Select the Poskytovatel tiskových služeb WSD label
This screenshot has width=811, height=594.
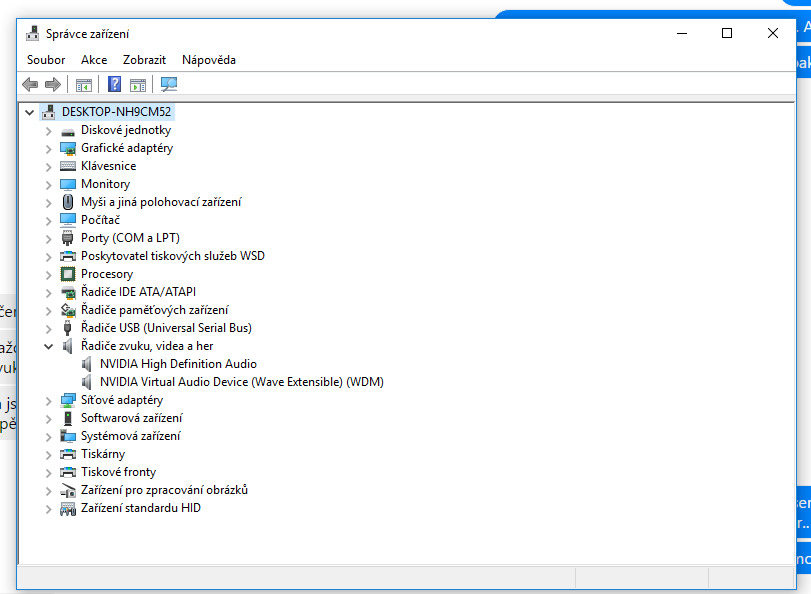click(x=173, y=256)
